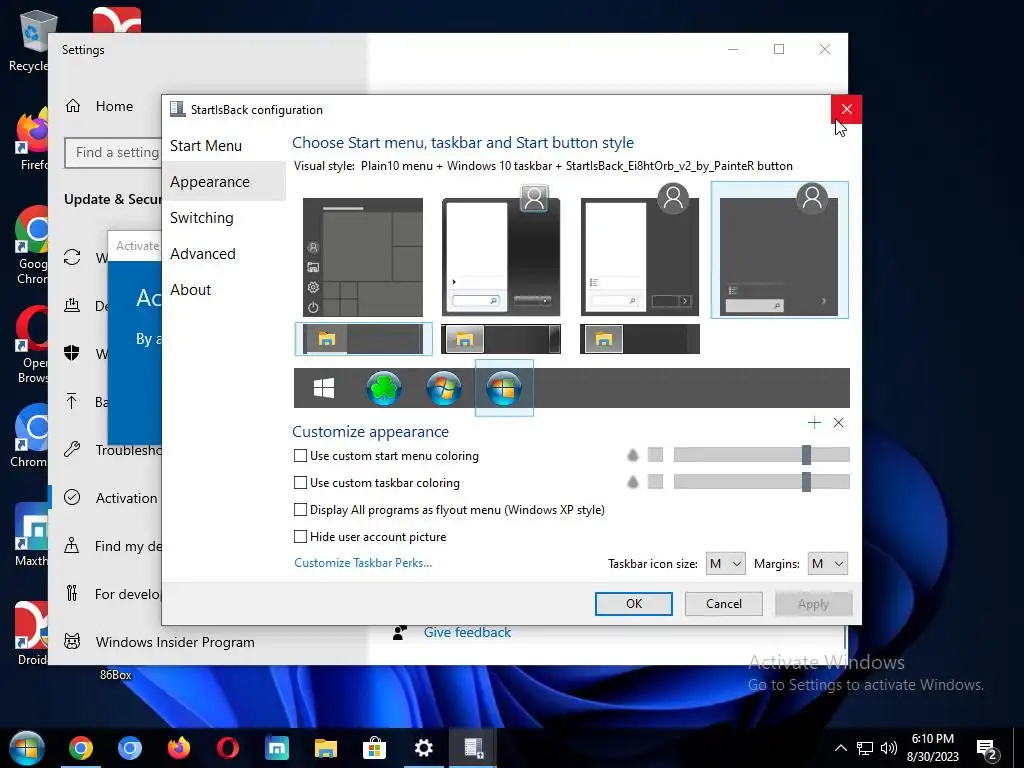
Task: Click the OK button
Action: [633, 603]
